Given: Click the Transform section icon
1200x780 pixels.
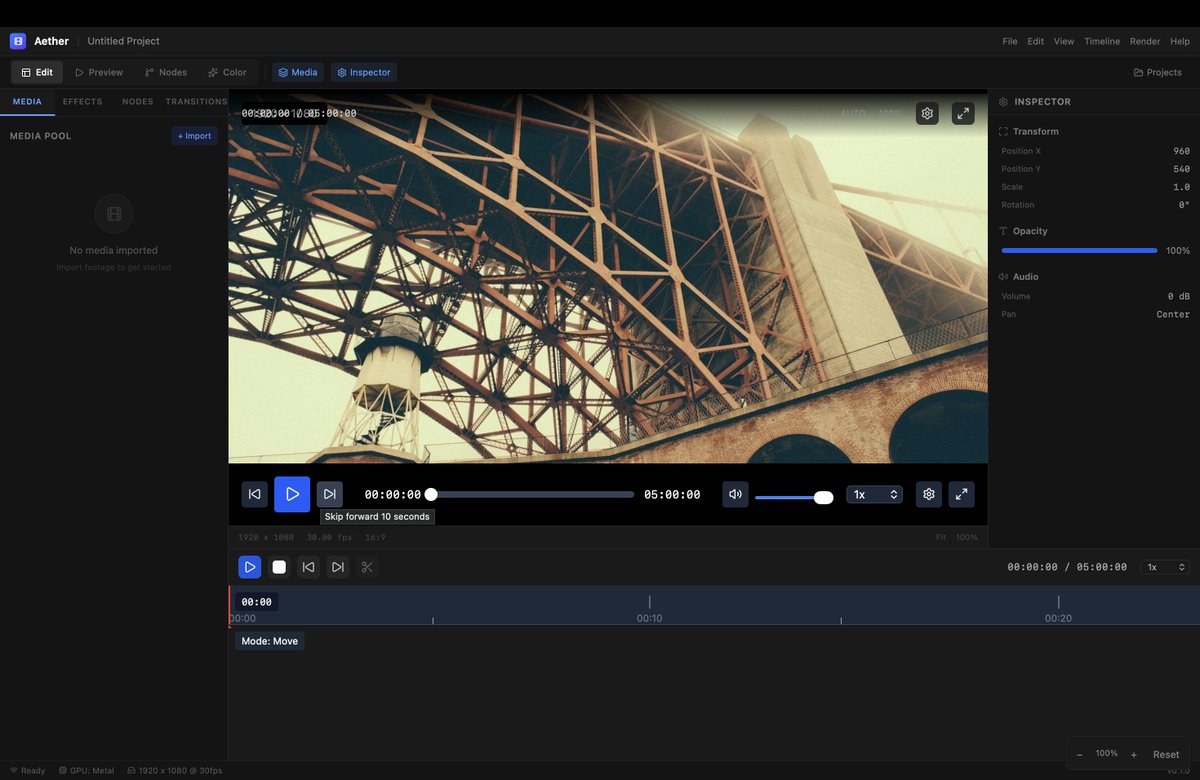Looking at the screenshot, I should click(x=1003, y=132).
